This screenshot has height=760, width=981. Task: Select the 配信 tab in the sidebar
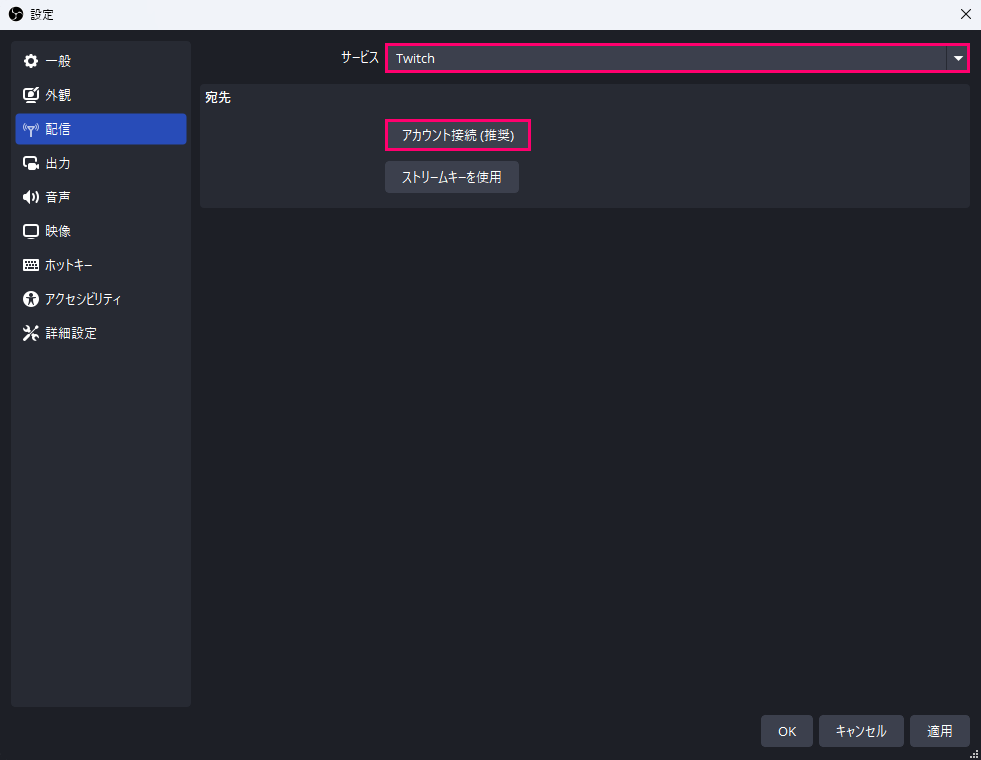[100, 129]
